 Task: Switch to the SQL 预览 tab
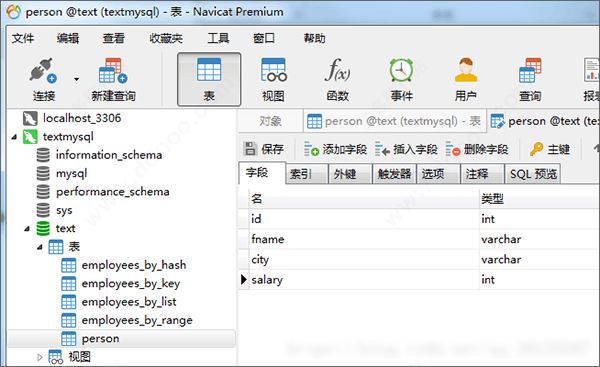(533, 174)
